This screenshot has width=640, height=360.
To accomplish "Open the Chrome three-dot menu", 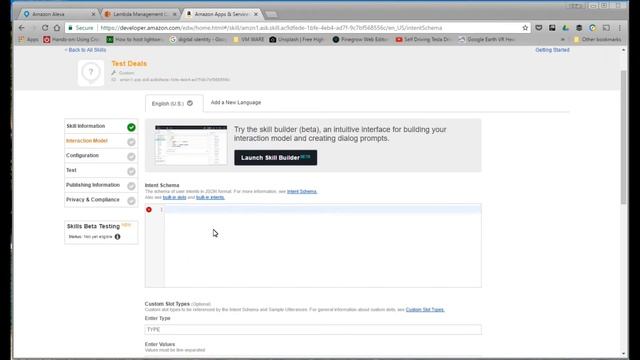I will (620, 28).
